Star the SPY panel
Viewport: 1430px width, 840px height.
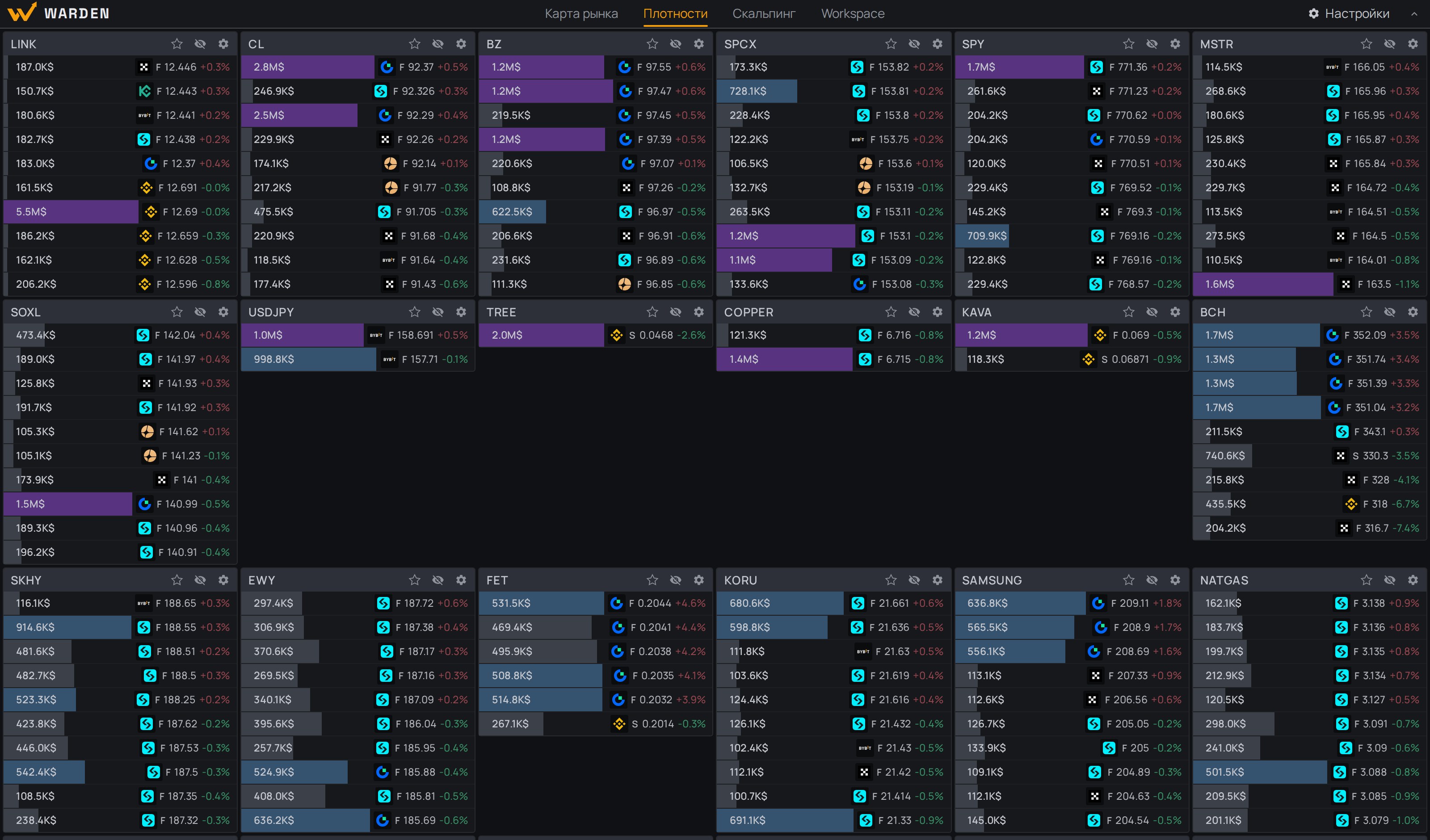1129,44
